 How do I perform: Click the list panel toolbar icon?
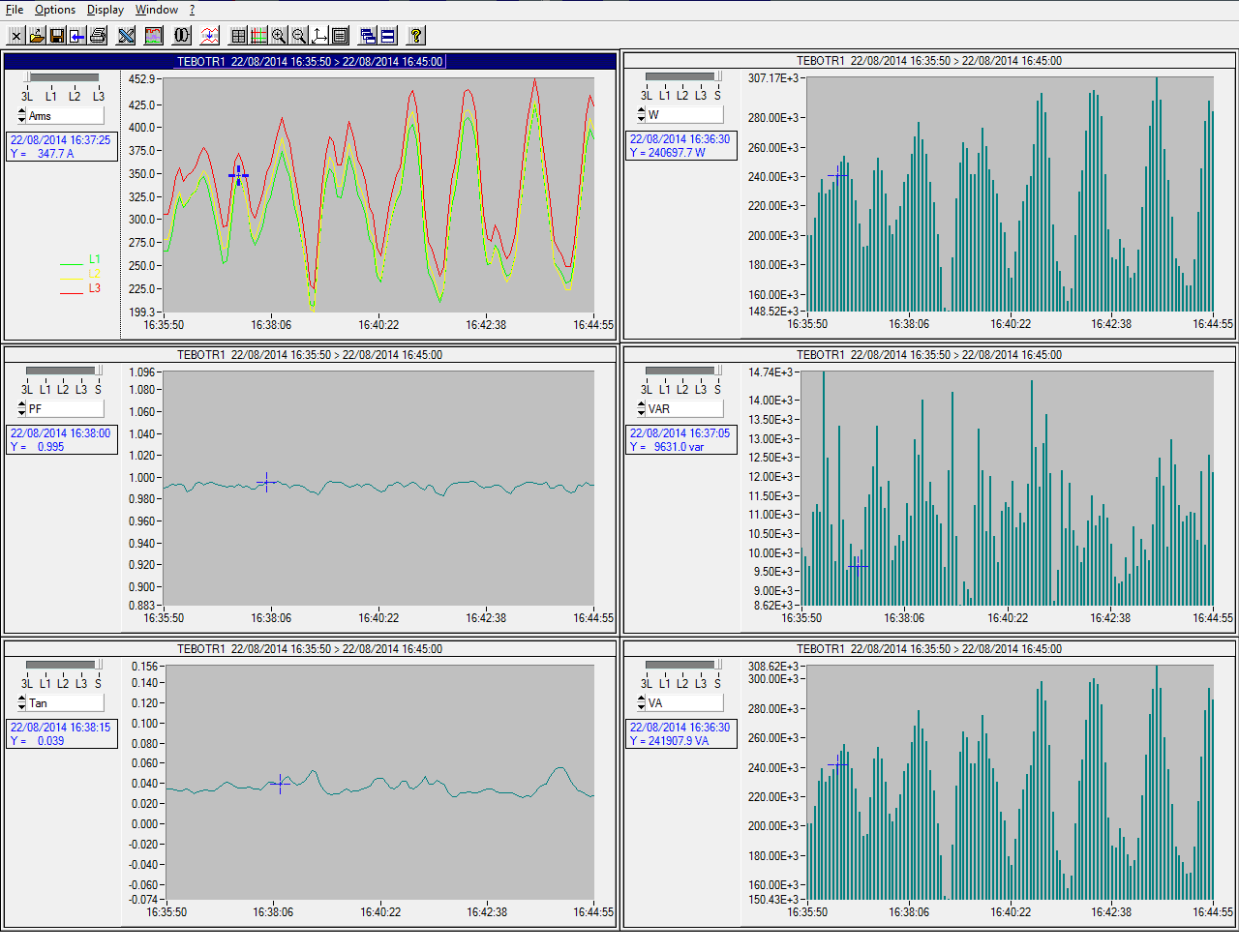340,36
